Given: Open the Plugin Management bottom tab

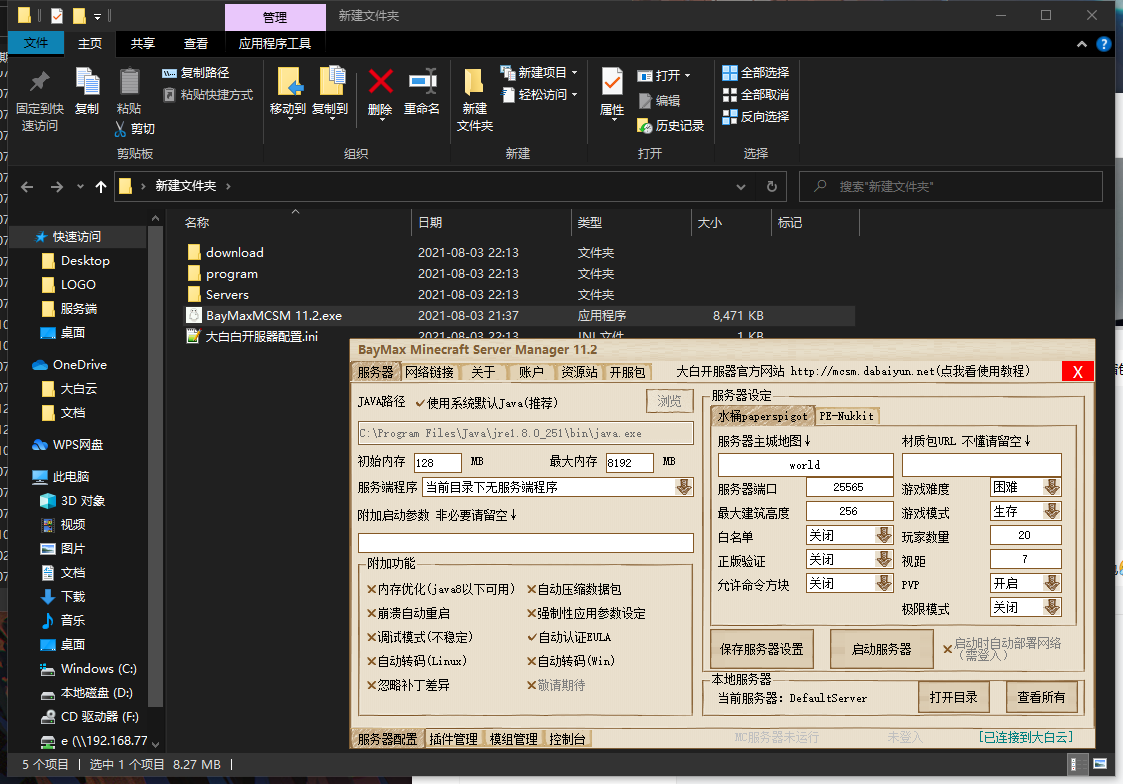Looking at the screenshot, I should pos(453,739).
